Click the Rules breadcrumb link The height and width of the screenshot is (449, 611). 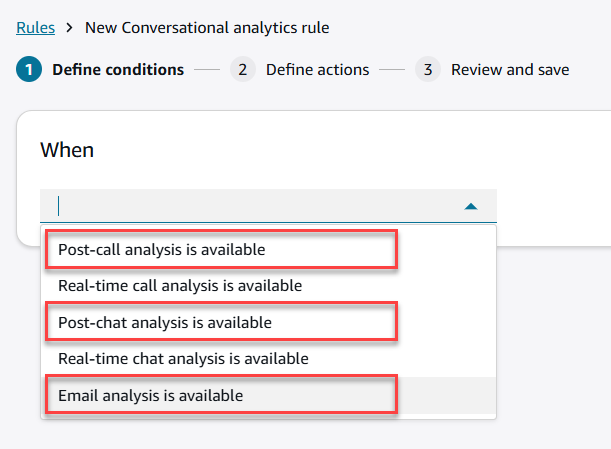[35, 27]
